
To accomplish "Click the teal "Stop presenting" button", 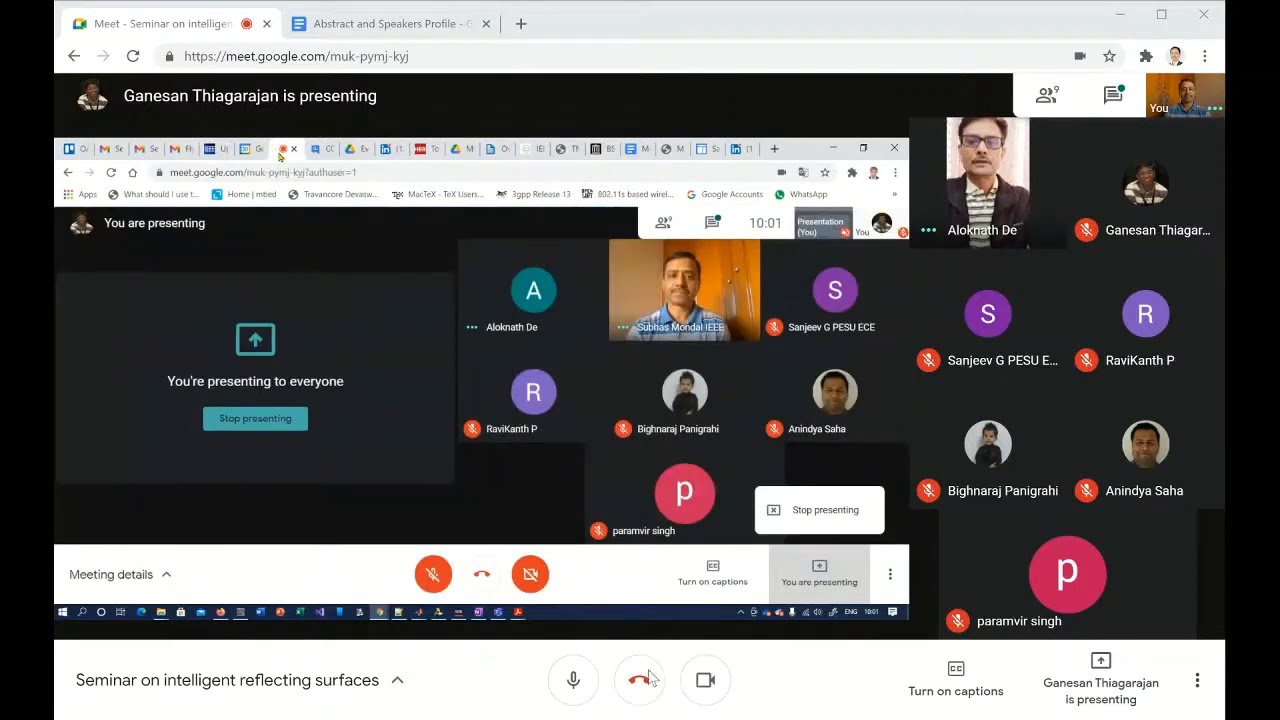I will click(255, 419).
